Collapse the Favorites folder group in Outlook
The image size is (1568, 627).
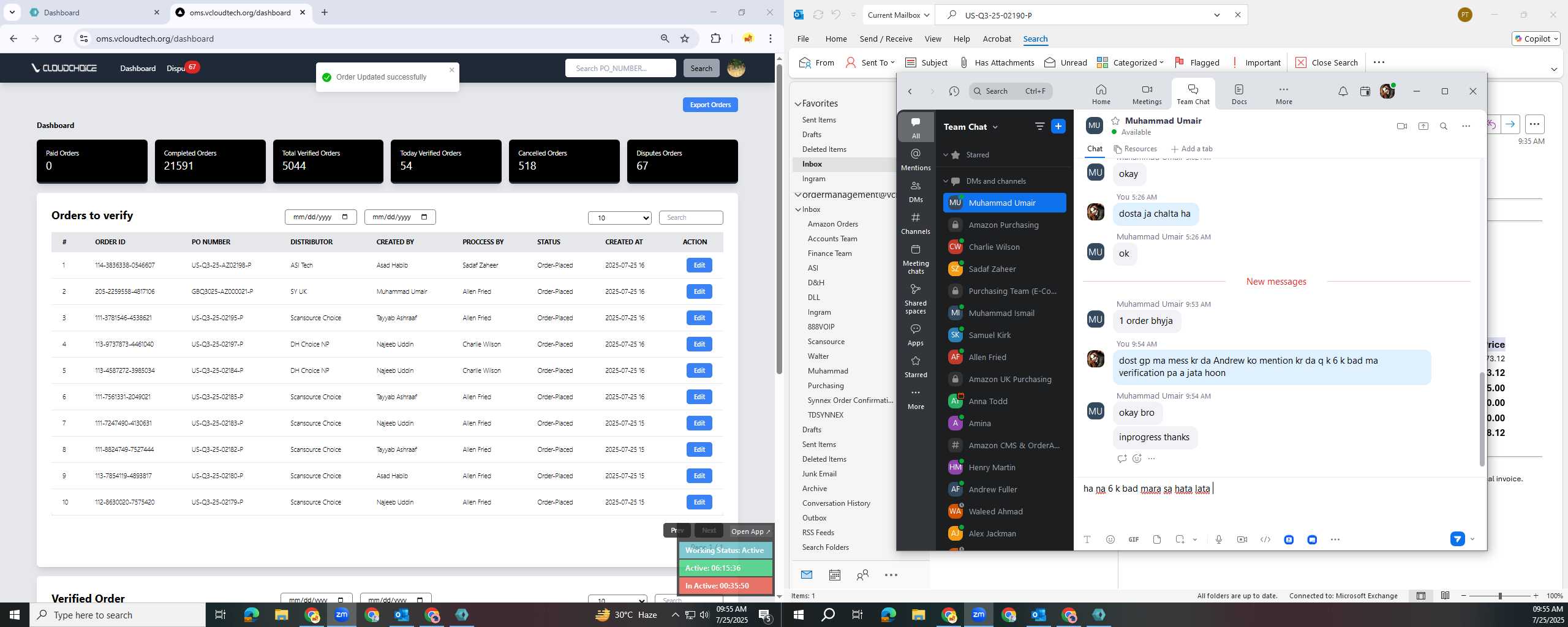tap(798, 103)
